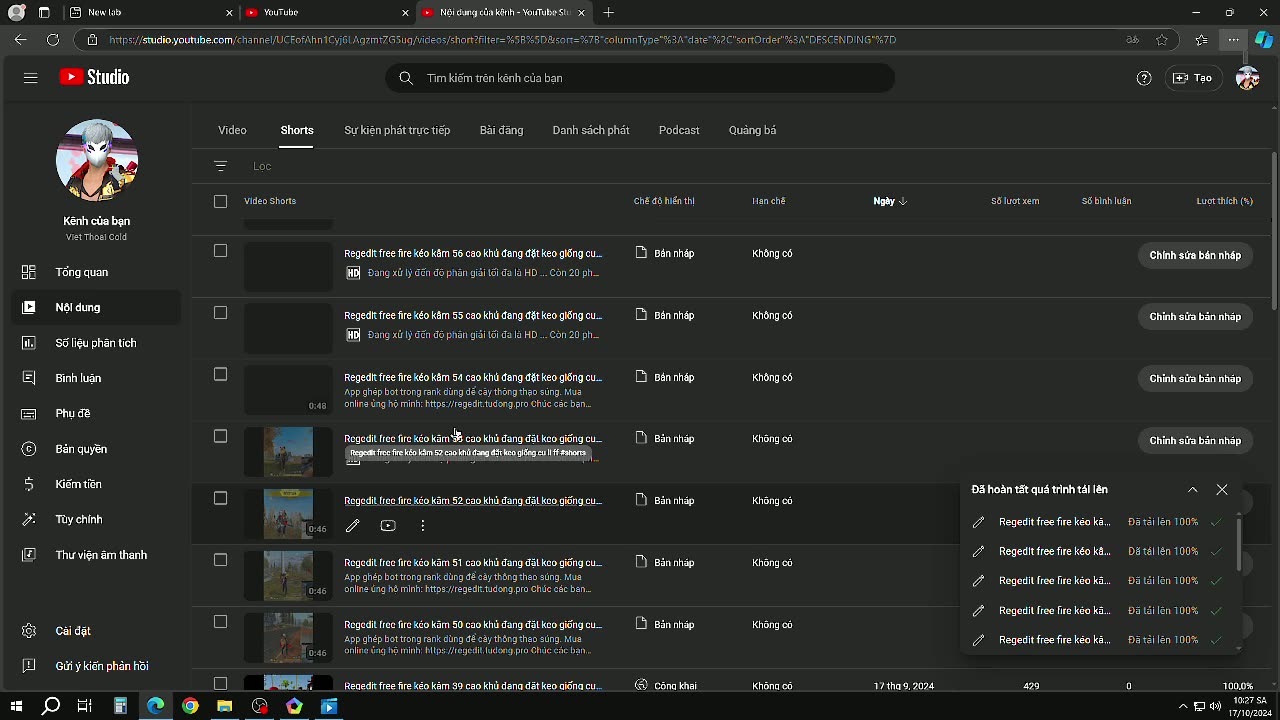
Task: Show hidden system tray icons chevron
Action: [1183, 706]
